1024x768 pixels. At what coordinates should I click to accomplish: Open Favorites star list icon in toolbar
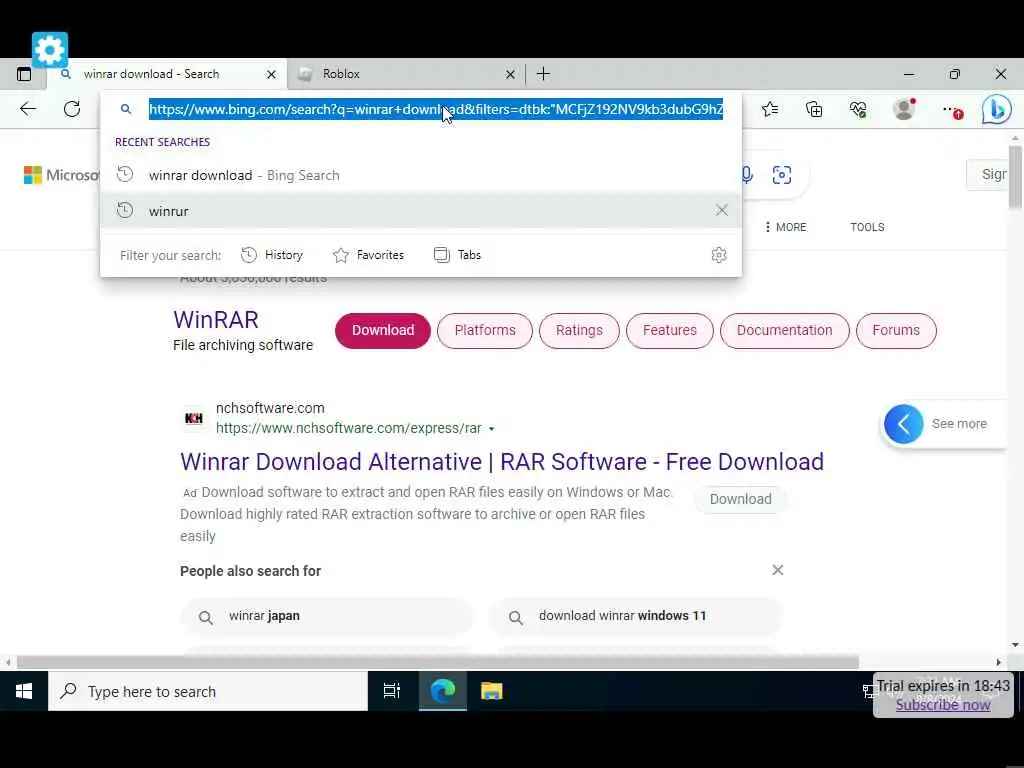[x=770, y=109]
